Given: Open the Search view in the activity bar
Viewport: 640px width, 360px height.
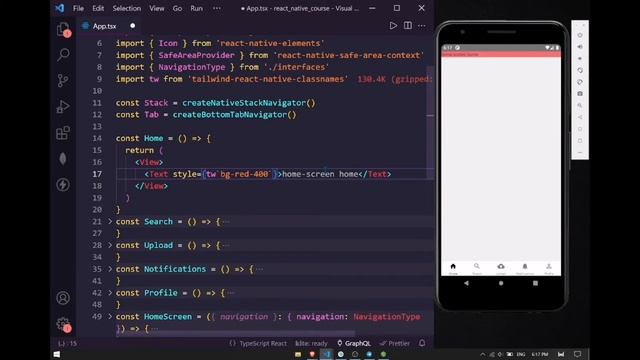Looking at the screenshot, I should (x=63, y=54).
